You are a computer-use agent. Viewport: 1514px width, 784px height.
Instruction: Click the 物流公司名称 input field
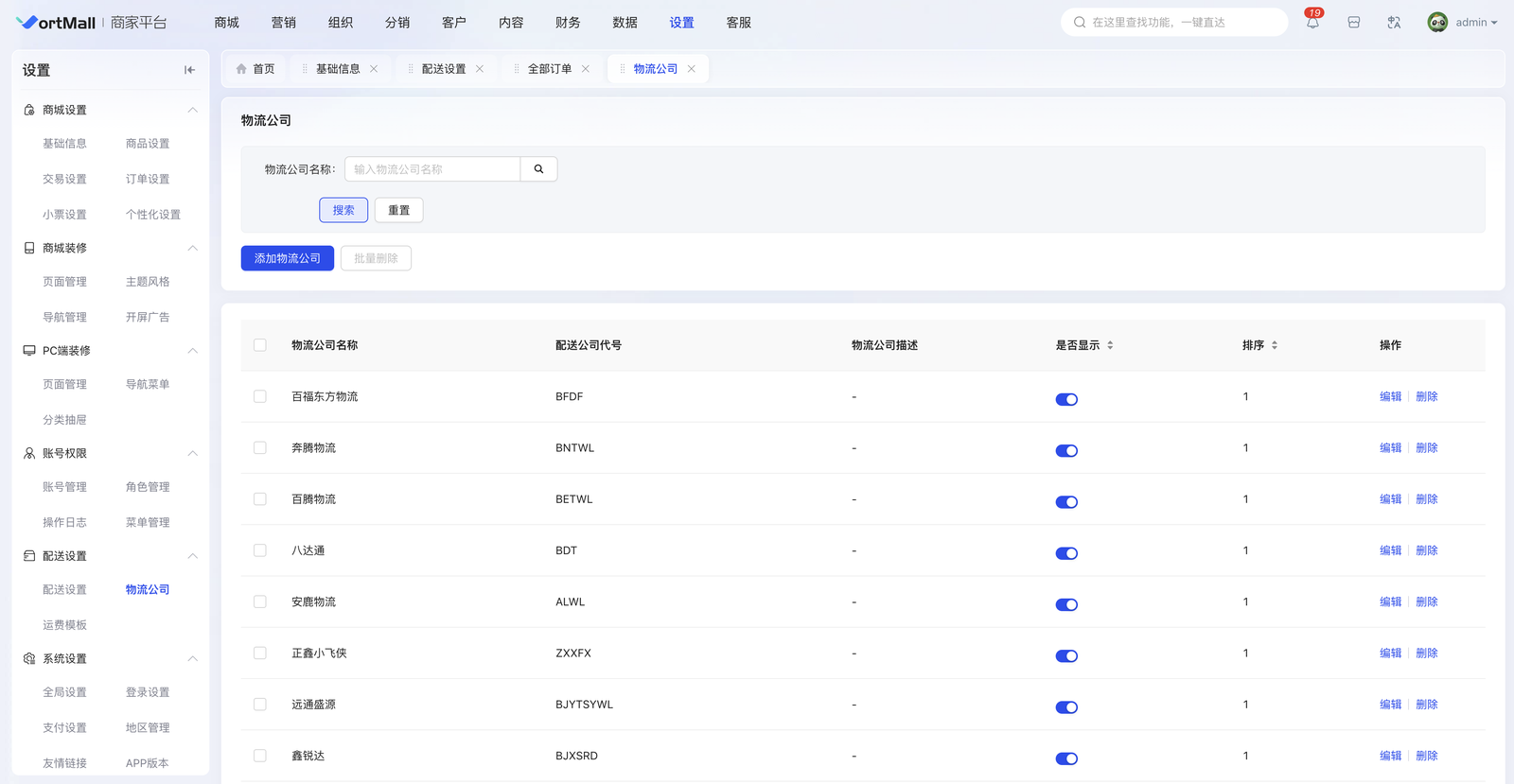tap(432, 169)
